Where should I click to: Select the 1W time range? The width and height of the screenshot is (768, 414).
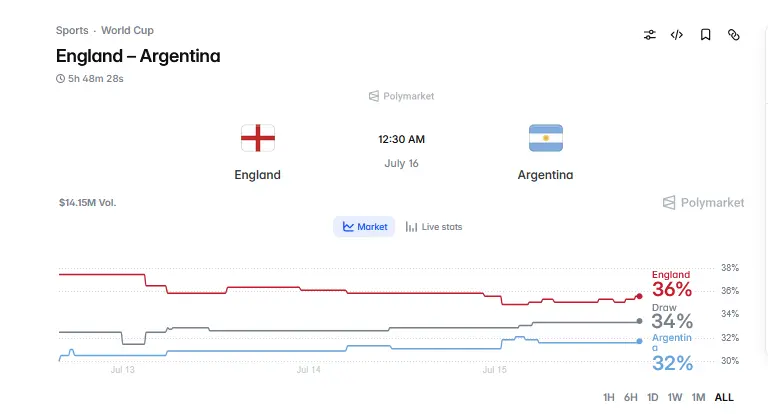pos(674,397)
